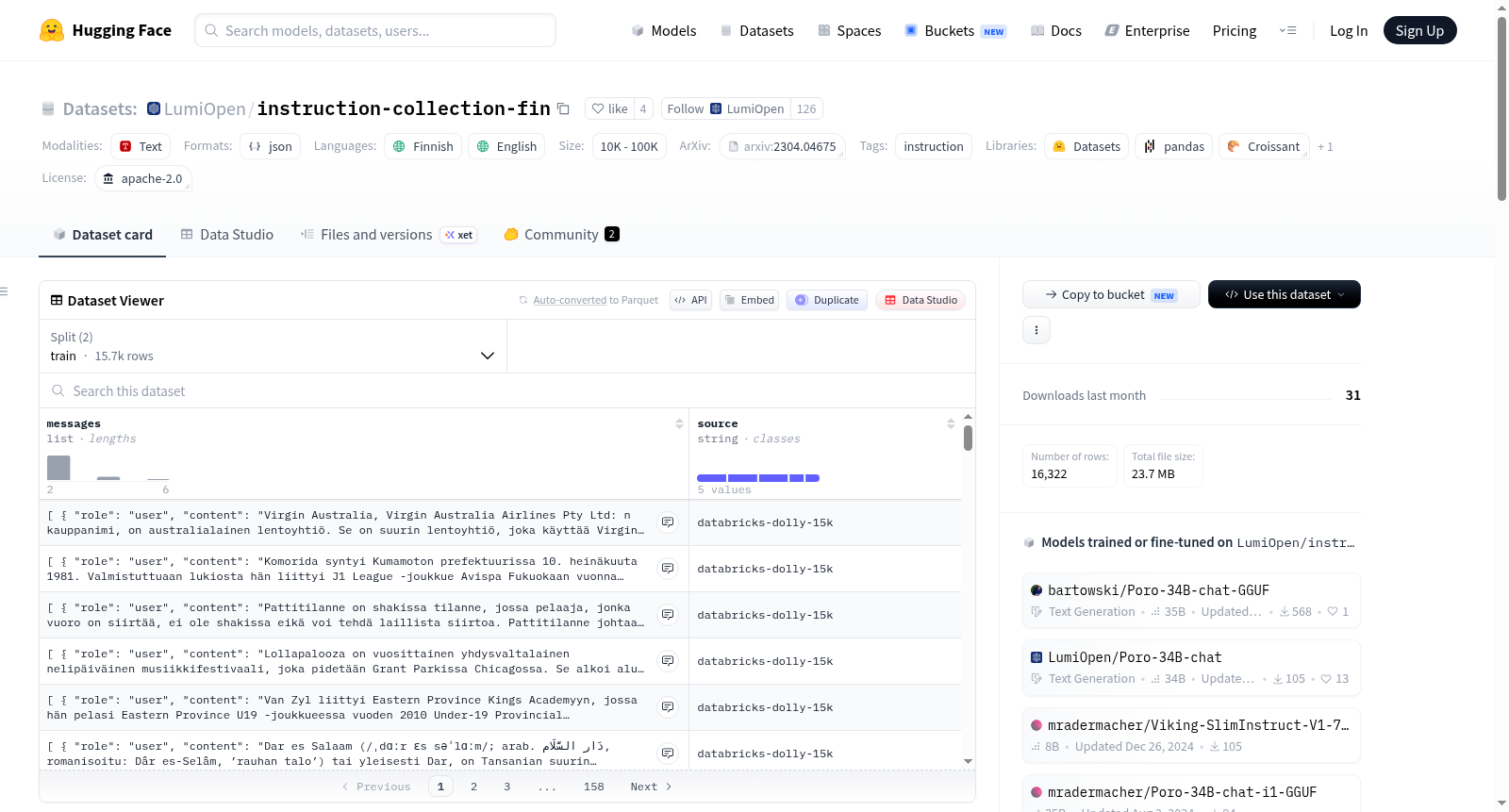
Task: Open the LumiOpen/Poro-34B-chat model card
Action: click(1191, 667)
